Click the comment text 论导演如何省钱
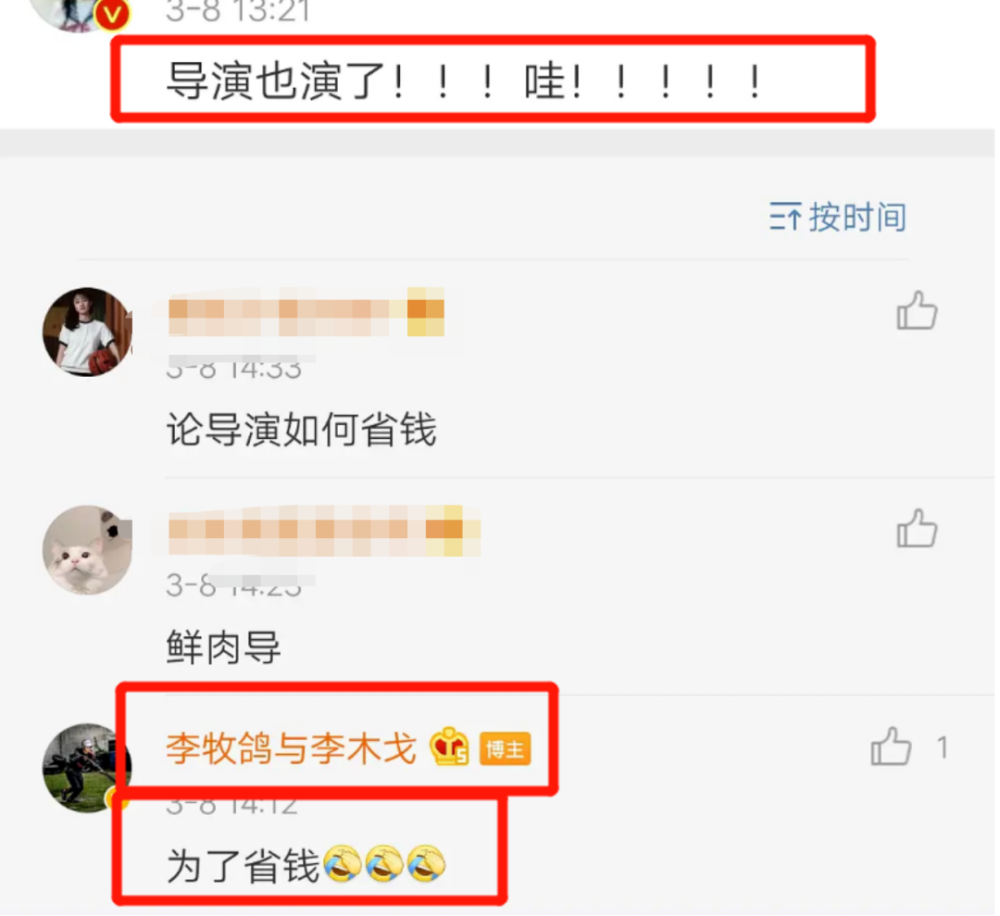 [x=301, y=429]
